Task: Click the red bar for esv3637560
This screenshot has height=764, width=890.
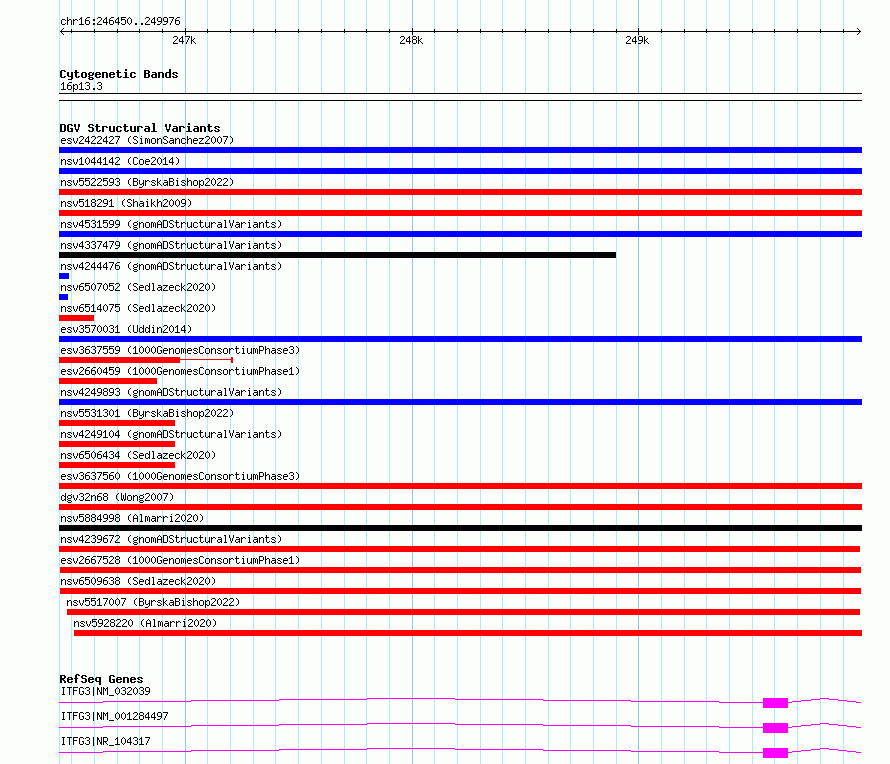Action: coord(460,486)
